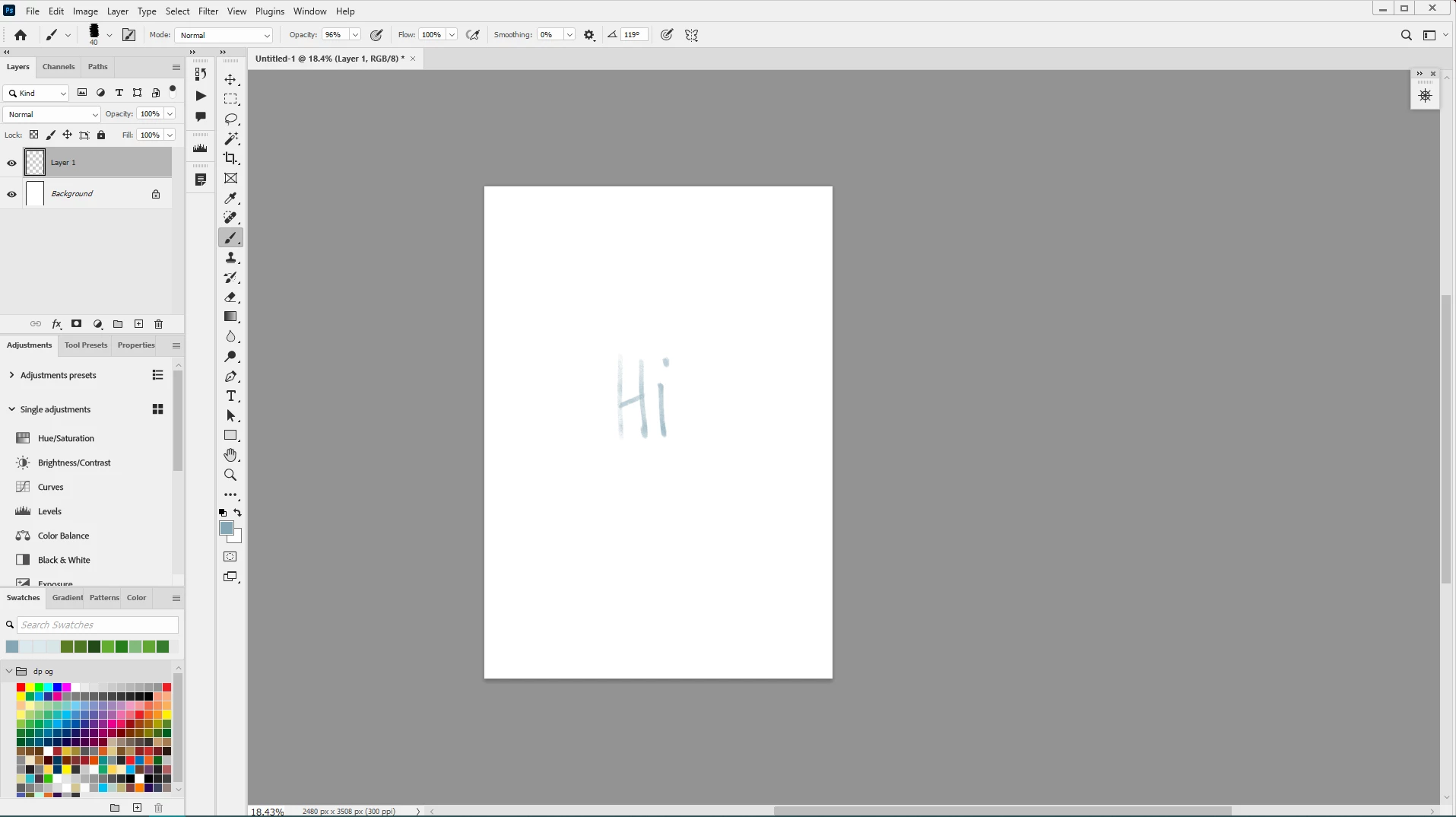The image size is (1456, 817).
Task: Select the Clone Stamp tool
Action: point(230,258)
